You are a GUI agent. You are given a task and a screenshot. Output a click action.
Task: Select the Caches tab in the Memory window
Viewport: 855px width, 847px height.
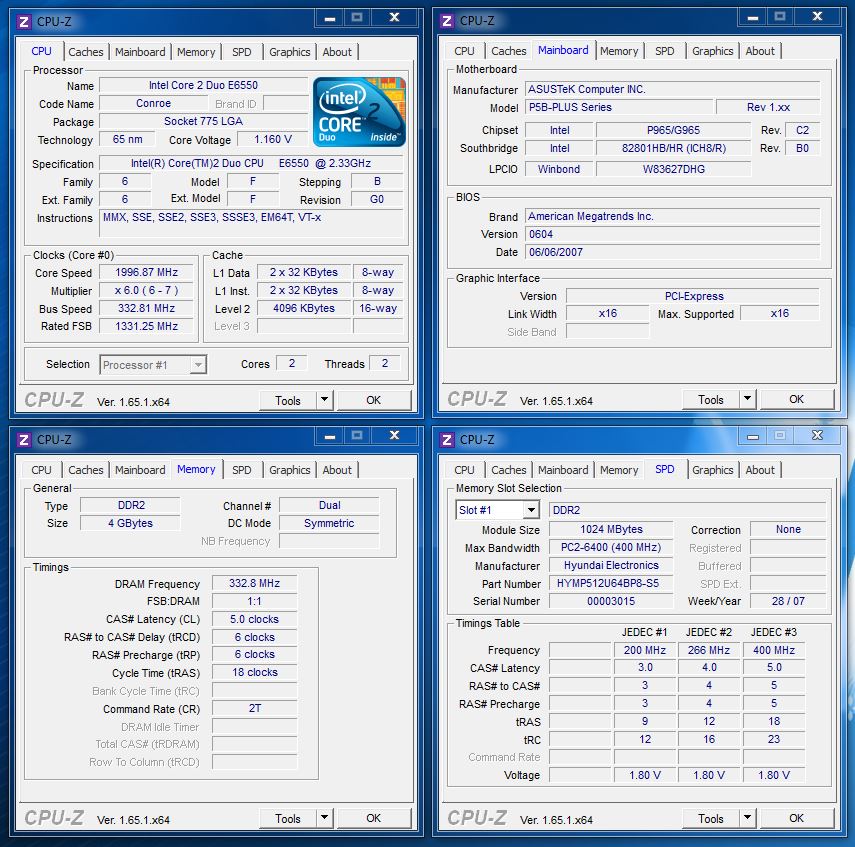pos(86,470)
